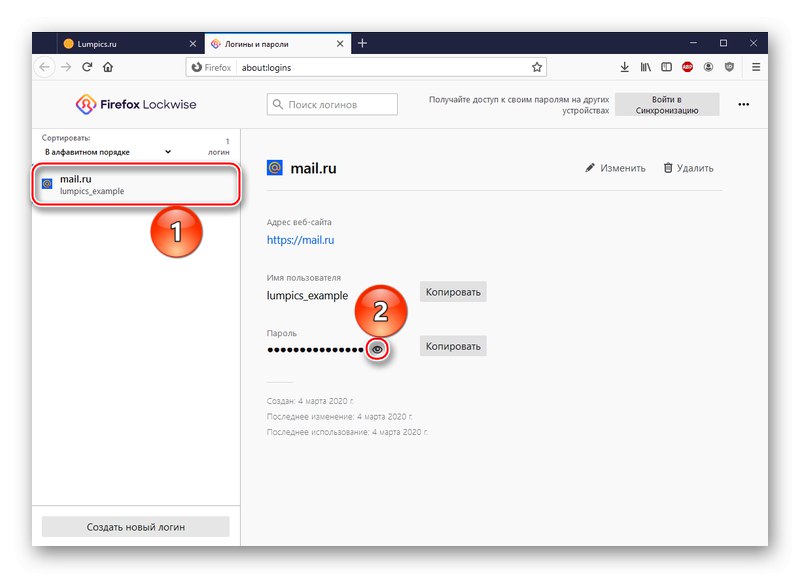Click the Firefox Lockwise logo
Image resolution: width=800 pixels, height=578 pixels.
coord(136,105)
